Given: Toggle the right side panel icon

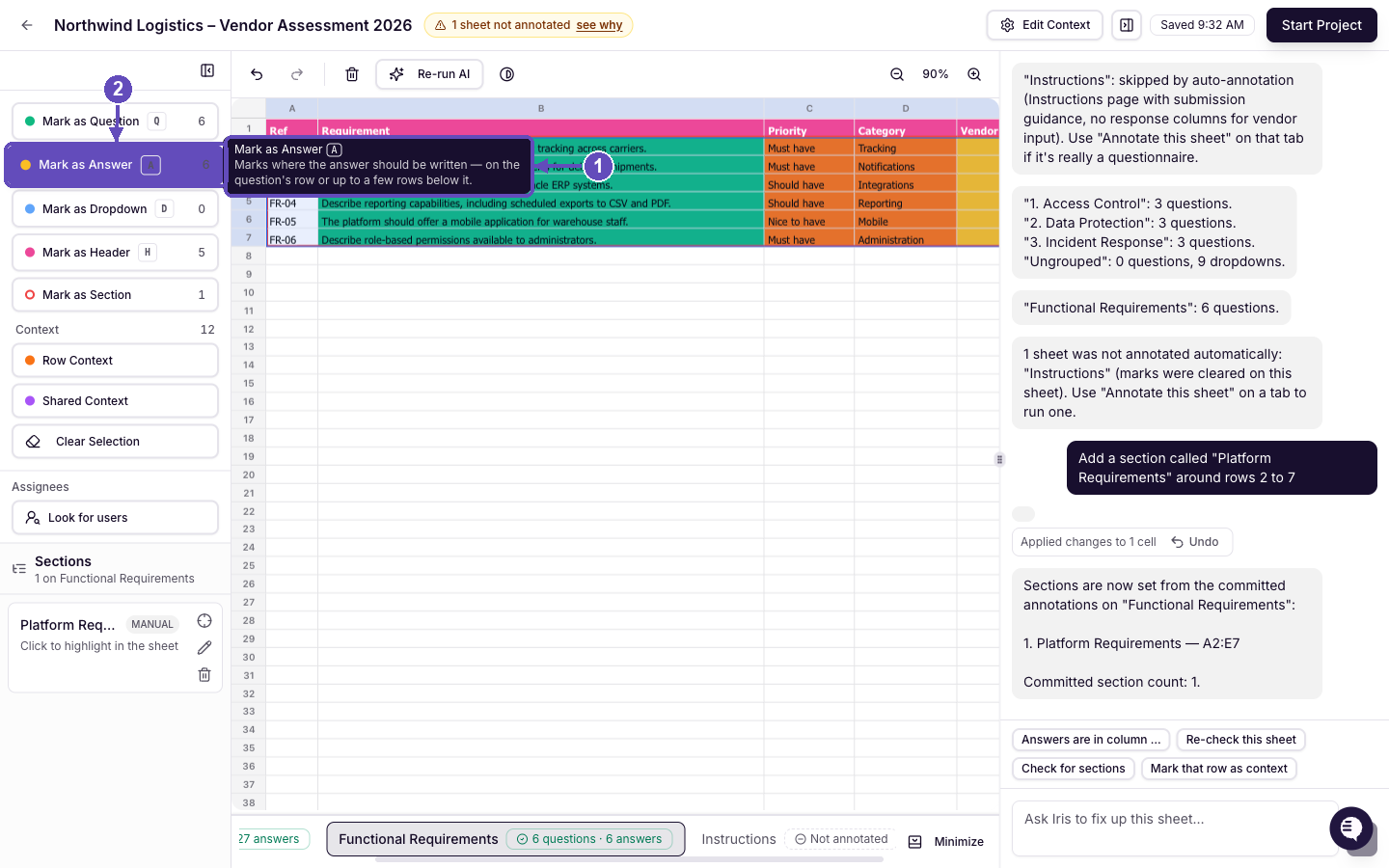Looking at the screenshot, I should pos(1126,25).
